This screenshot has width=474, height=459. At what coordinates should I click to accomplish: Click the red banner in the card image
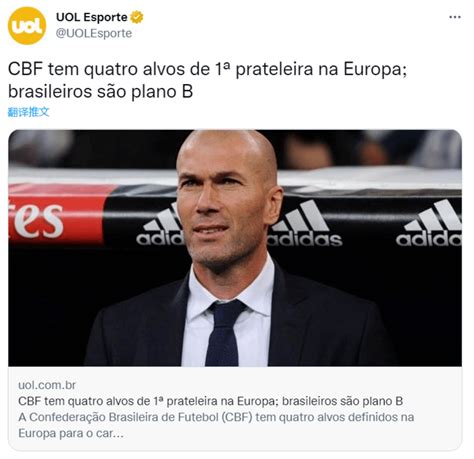tap(57, 213)
